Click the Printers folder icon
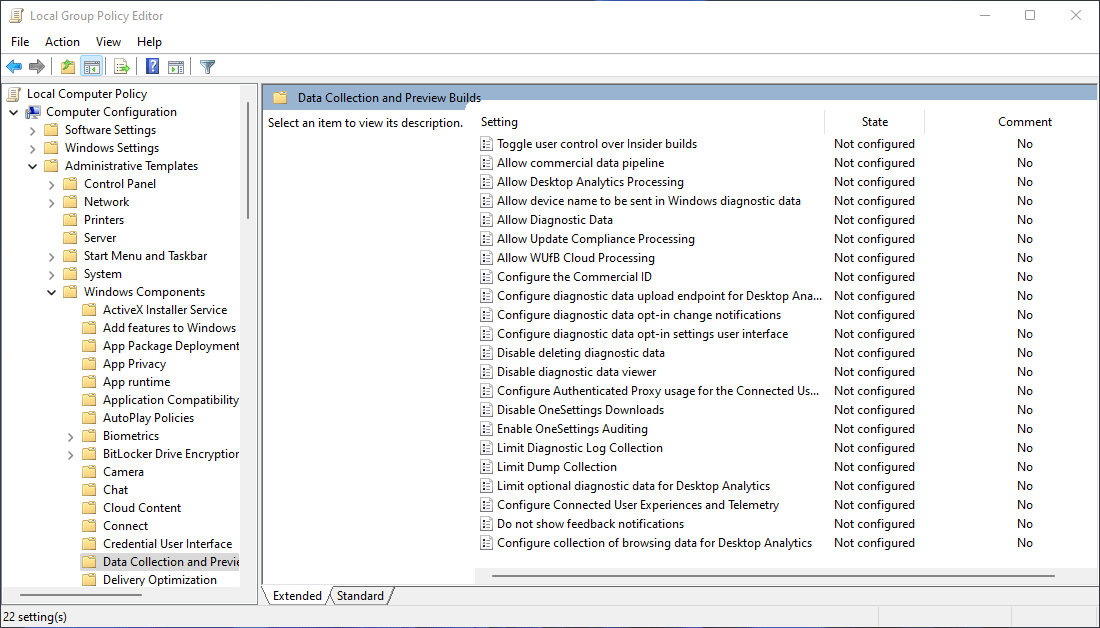1100x628 pixels. click(70, 220)
